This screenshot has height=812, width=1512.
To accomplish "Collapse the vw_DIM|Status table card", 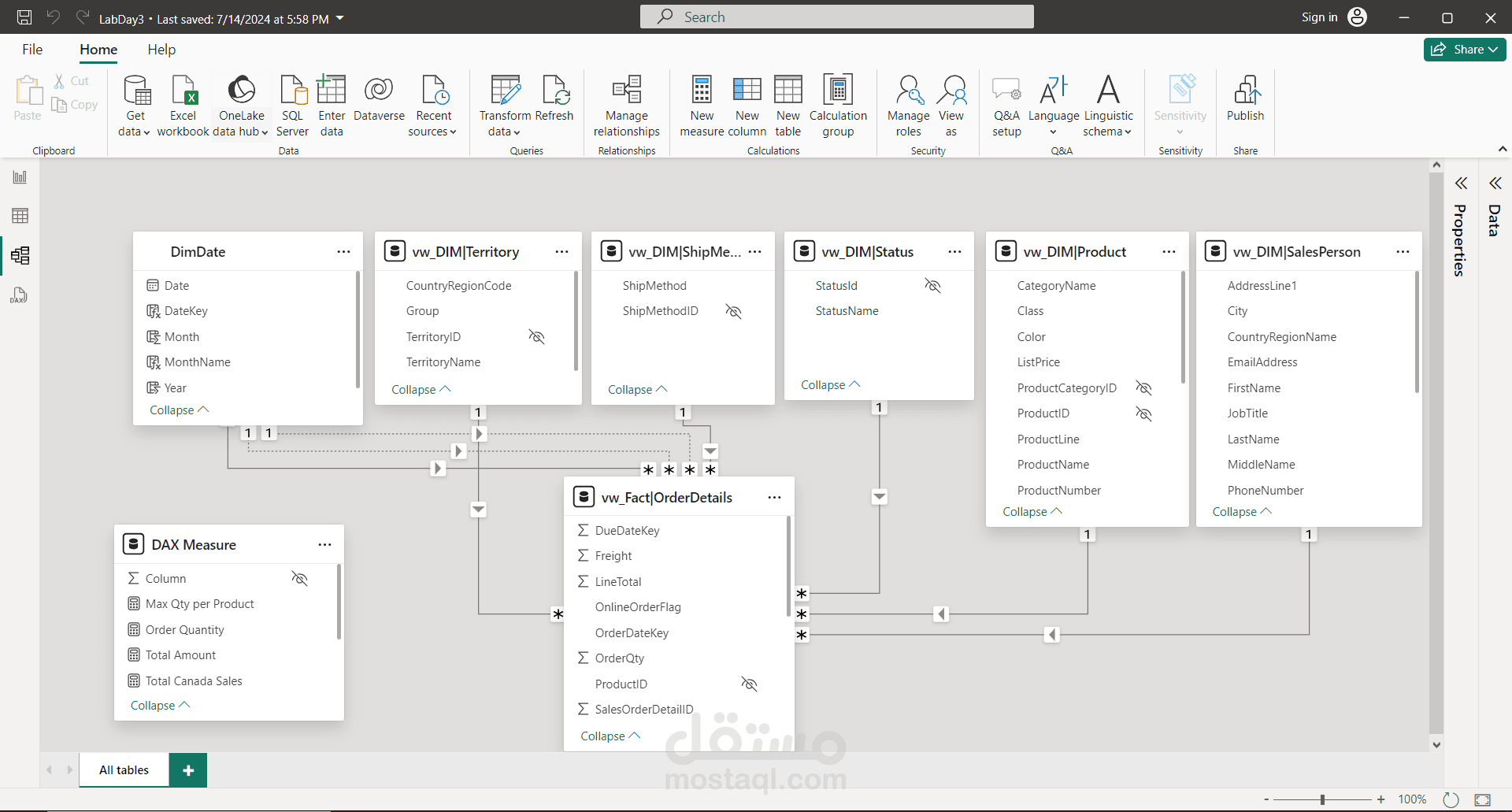I will pos(831,385).
